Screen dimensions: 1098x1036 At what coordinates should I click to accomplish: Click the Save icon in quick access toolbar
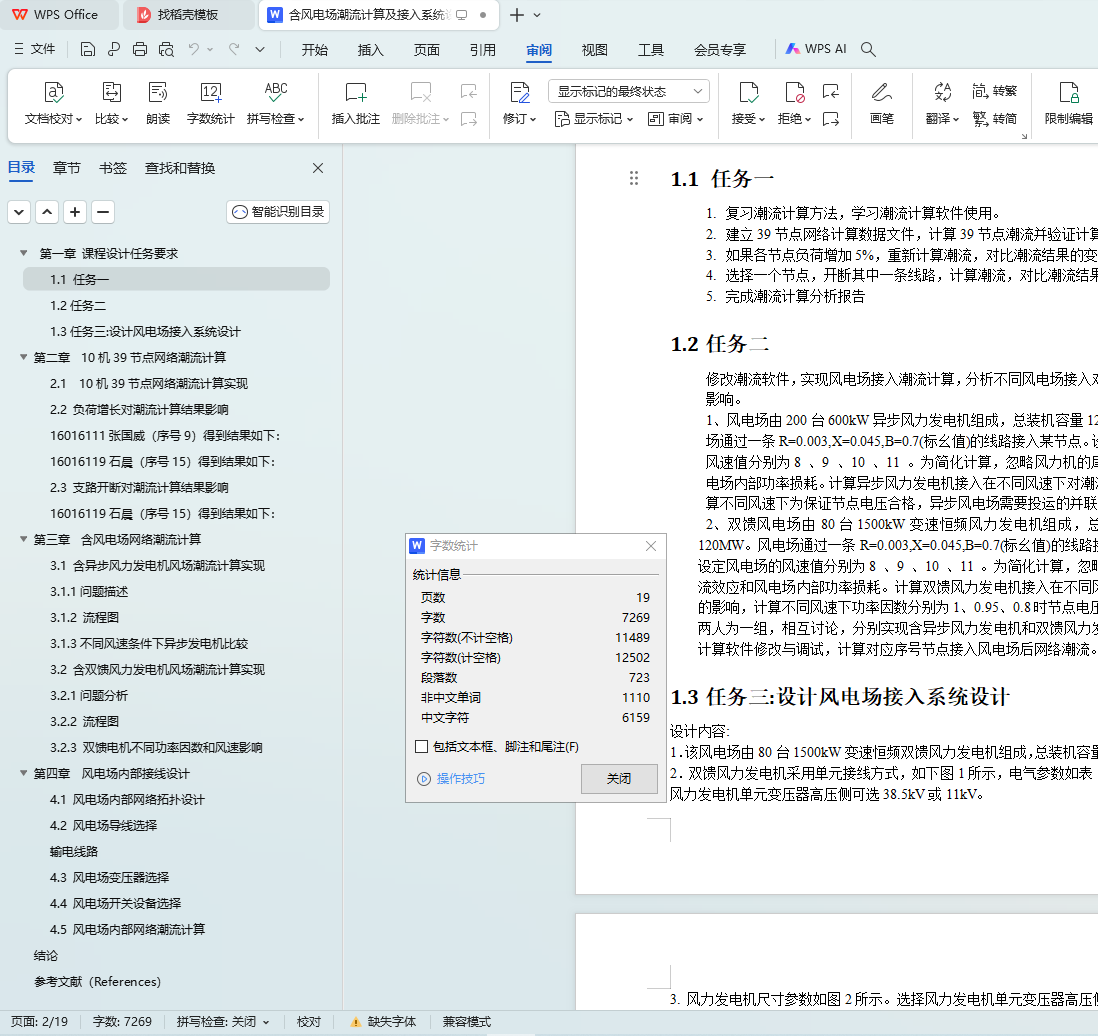[88, 49]
